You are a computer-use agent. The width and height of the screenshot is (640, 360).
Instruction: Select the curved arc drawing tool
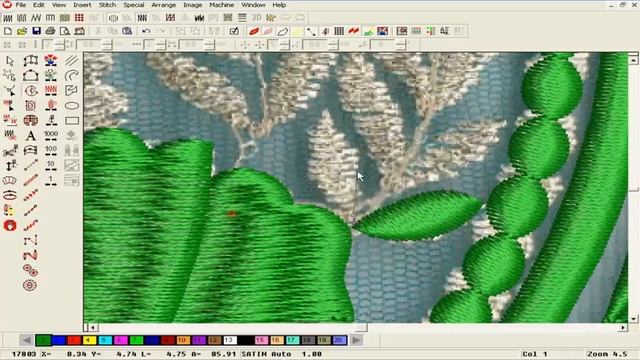click(72, 76)
